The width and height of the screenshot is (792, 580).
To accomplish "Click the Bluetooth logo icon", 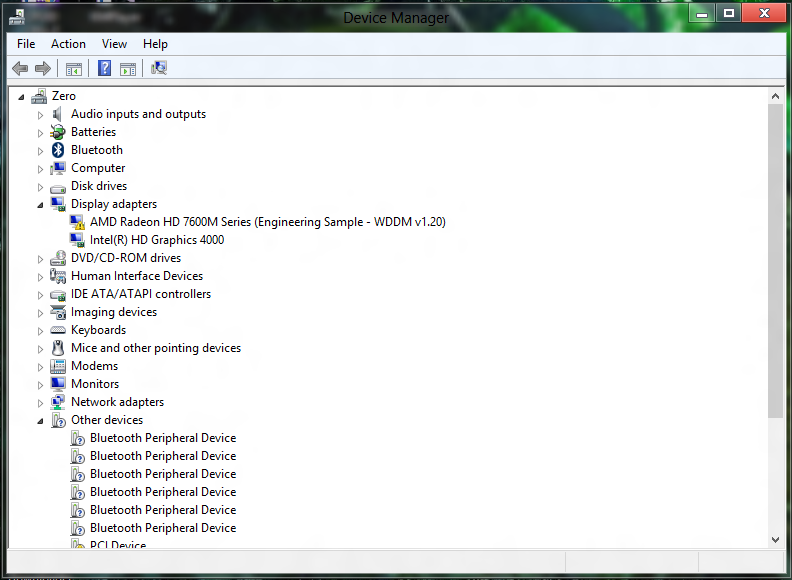I will point(58,150).
